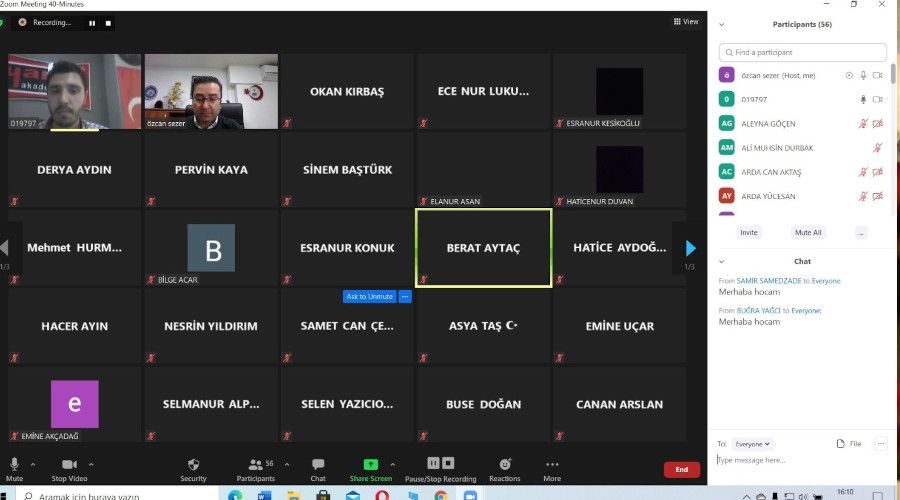900x500 pixels.
Task: Open the chat recipient Everyone dropdown
Action: coord(754,443)
